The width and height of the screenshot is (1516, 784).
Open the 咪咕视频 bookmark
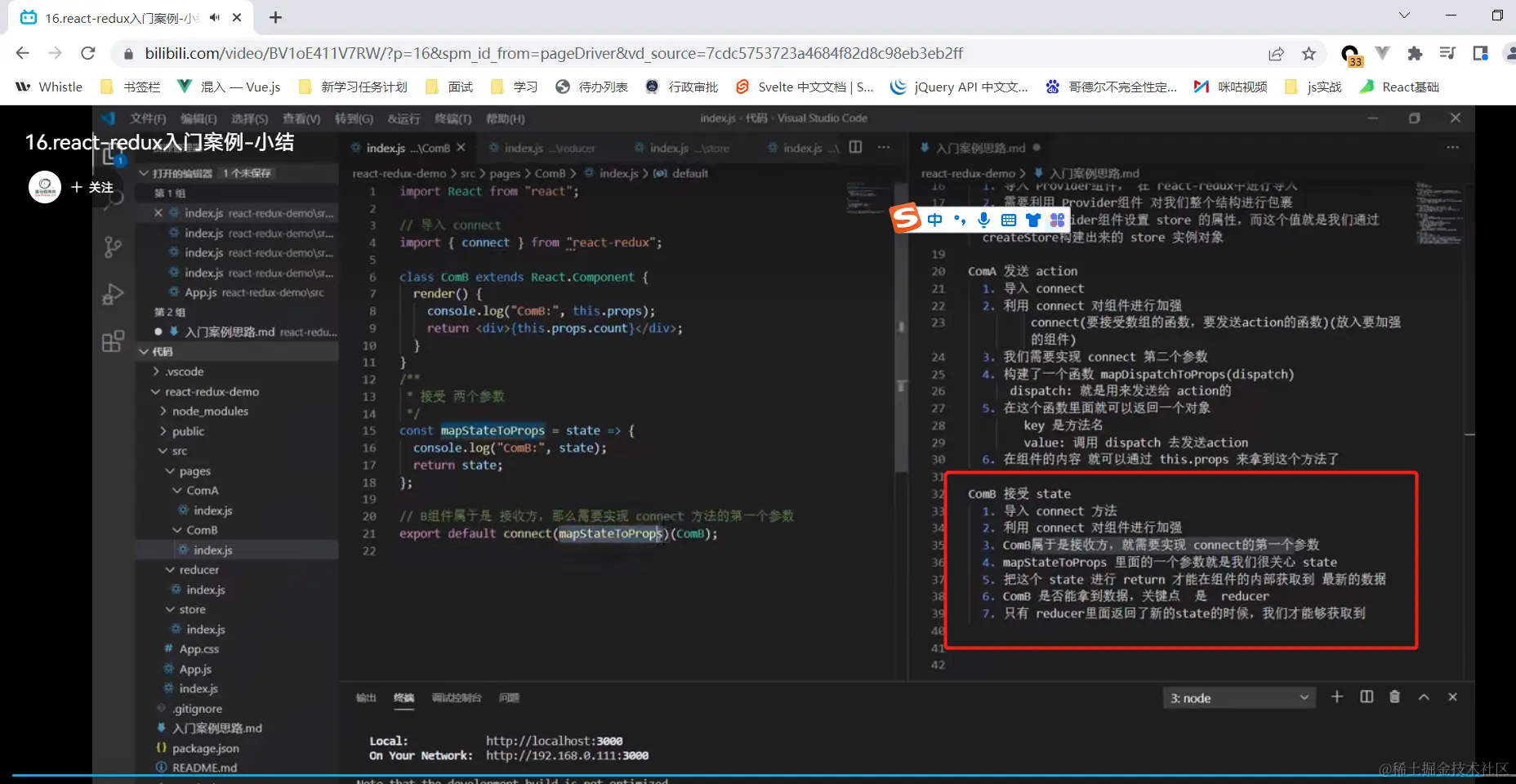click(1231, 87)
